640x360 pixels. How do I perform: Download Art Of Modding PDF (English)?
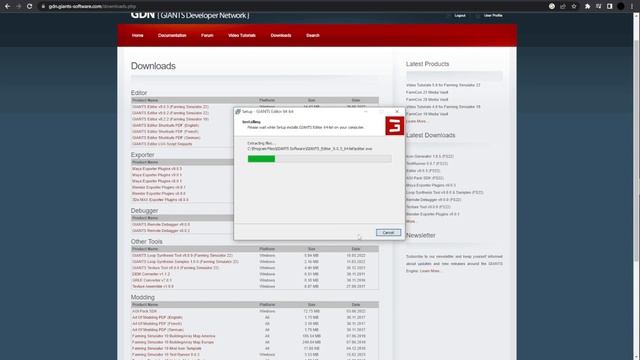click(157, 317)
